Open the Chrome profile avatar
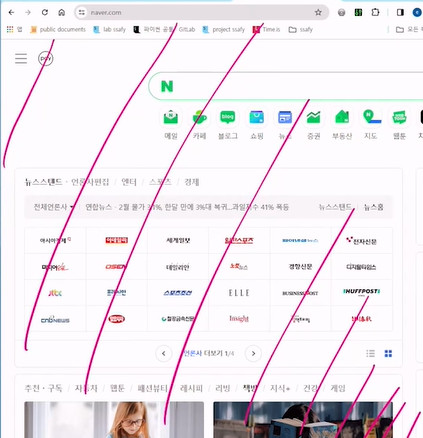This screenshot has width=423, height=438. pos(417,13)
